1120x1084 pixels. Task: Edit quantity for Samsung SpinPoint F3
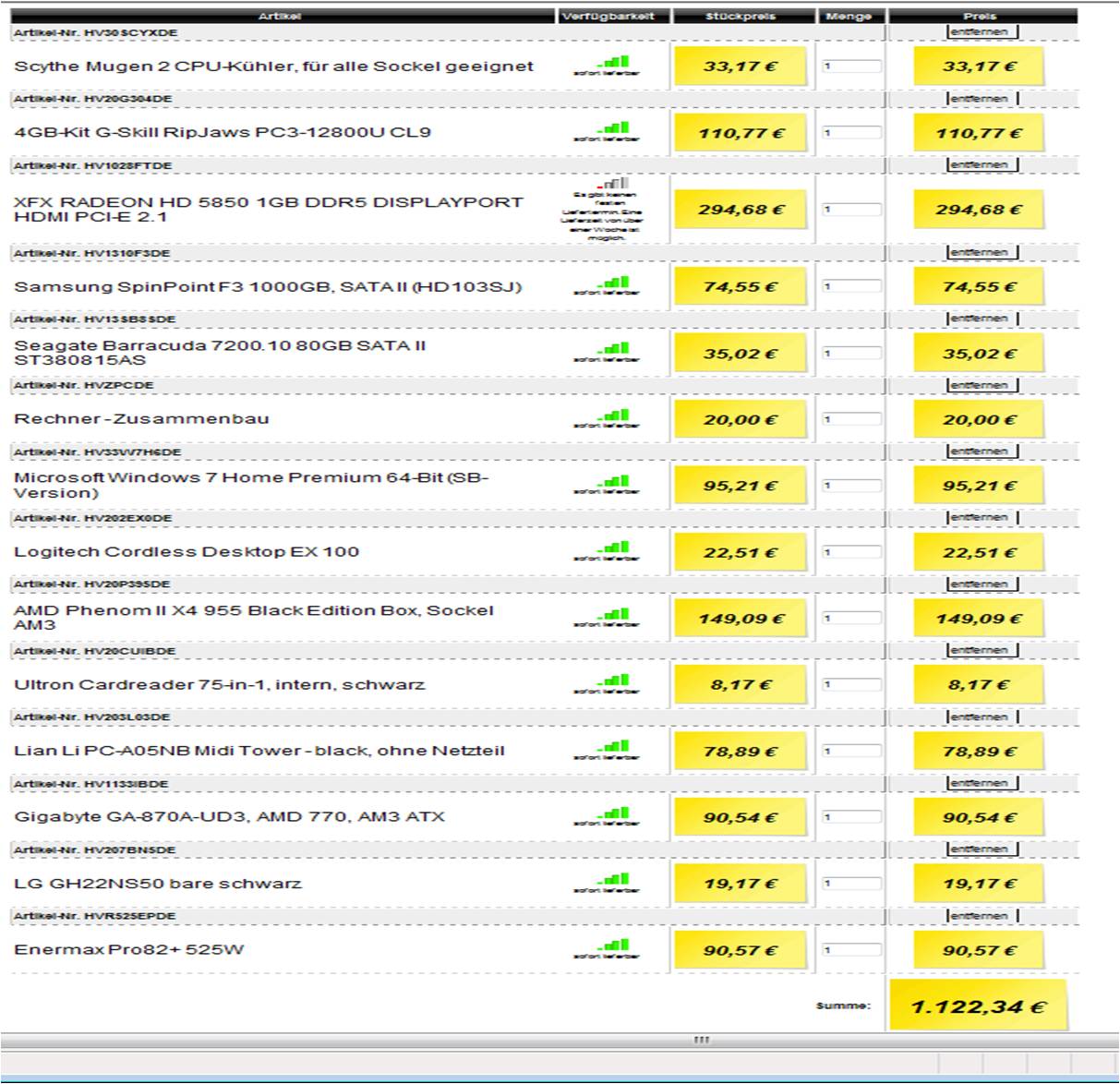coord(851,287)
